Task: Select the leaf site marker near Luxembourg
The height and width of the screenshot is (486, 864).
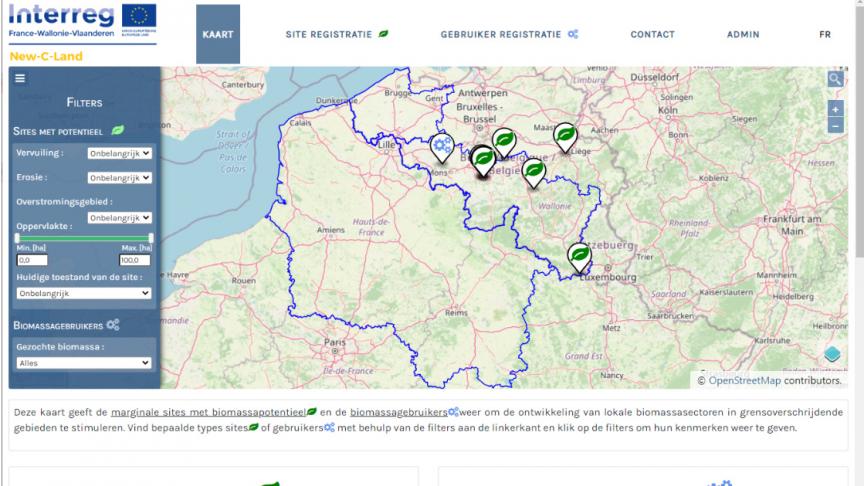Action: click(579, 255)
